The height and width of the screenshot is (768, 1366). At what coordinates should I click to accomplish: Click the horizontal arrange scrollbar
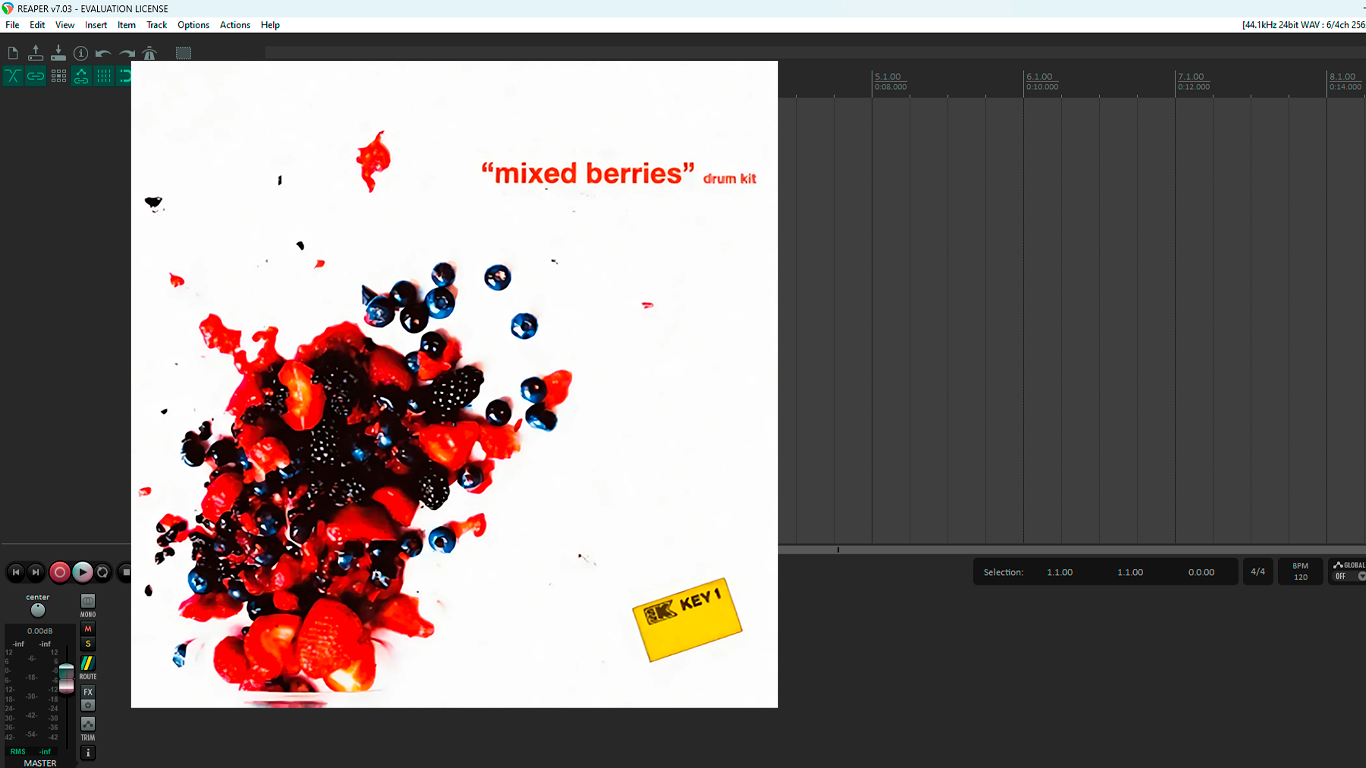pyautogui.click(x=1072, y=549)
